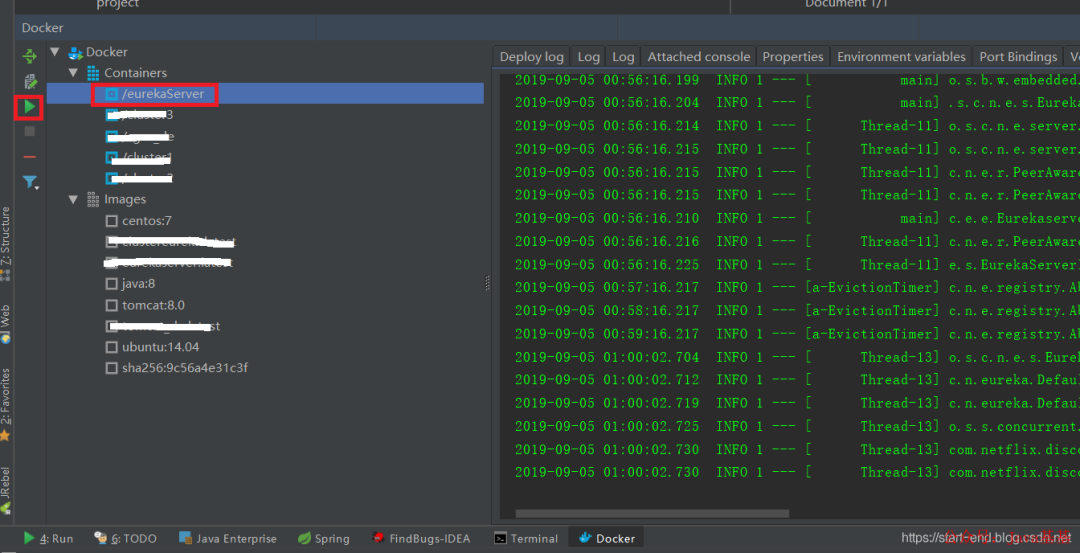This screenshot has height=553, width=1080.
Task: Click the log line timestamped 01:00:02.719
Action: pyautogui.click(x=797, y=403)
